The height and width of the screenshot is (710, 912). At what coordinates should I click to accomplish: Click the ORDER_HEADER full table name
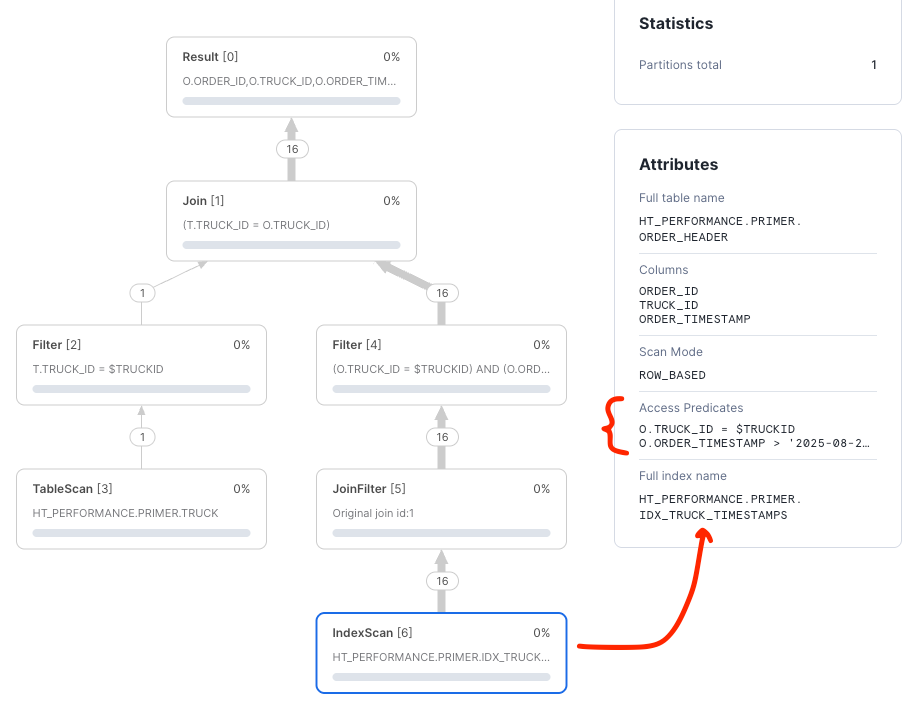click(683, 237)
